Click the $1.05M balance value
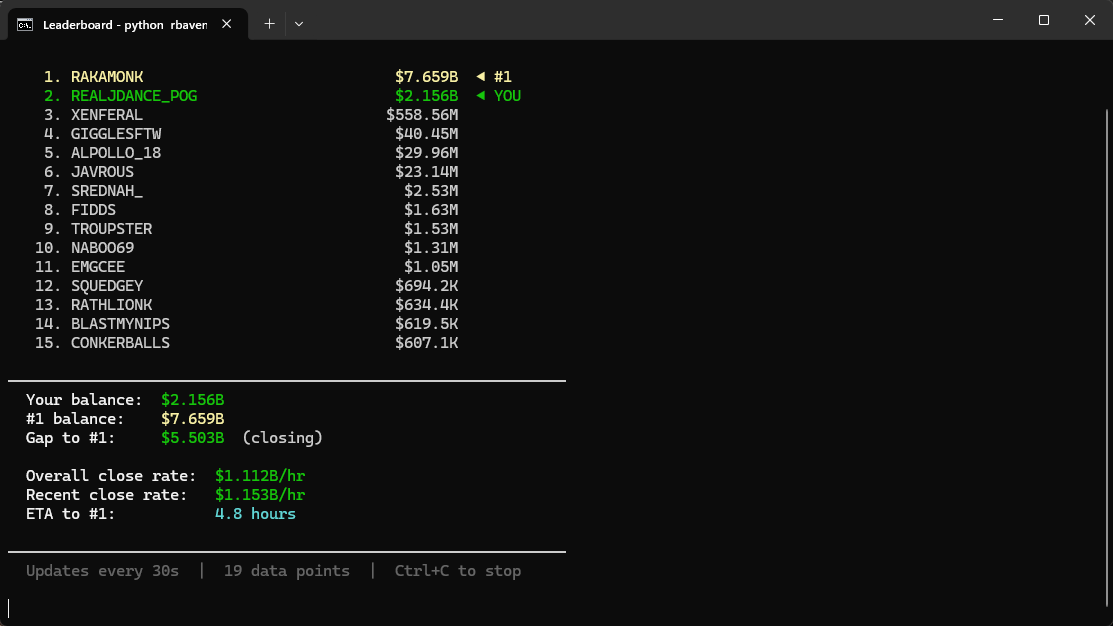Image resolution: width=1113 pixels, height=626 pixels. click(431, 267)
